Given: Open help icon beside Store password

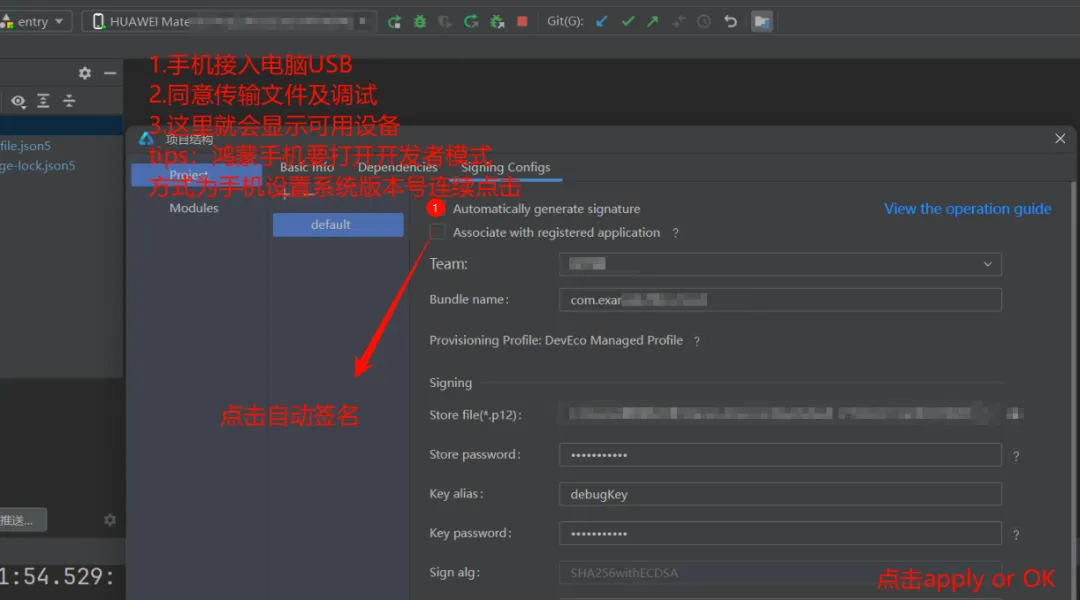Looking at the screenshot, I should 1016,456.
